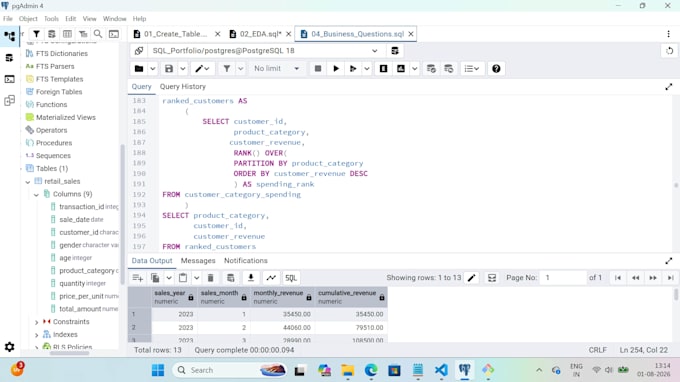Click the Page No input field
The height and width of the screenshot is (382, 680).
pos(563,278)
